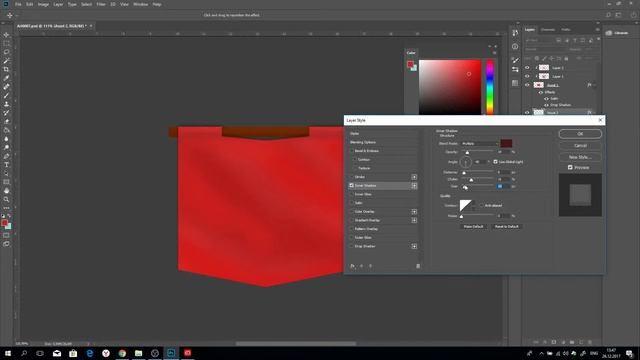Open Microsoft Edge from the taskbar
The height and width of the screenshot is (360, 640).
point(89,353)
